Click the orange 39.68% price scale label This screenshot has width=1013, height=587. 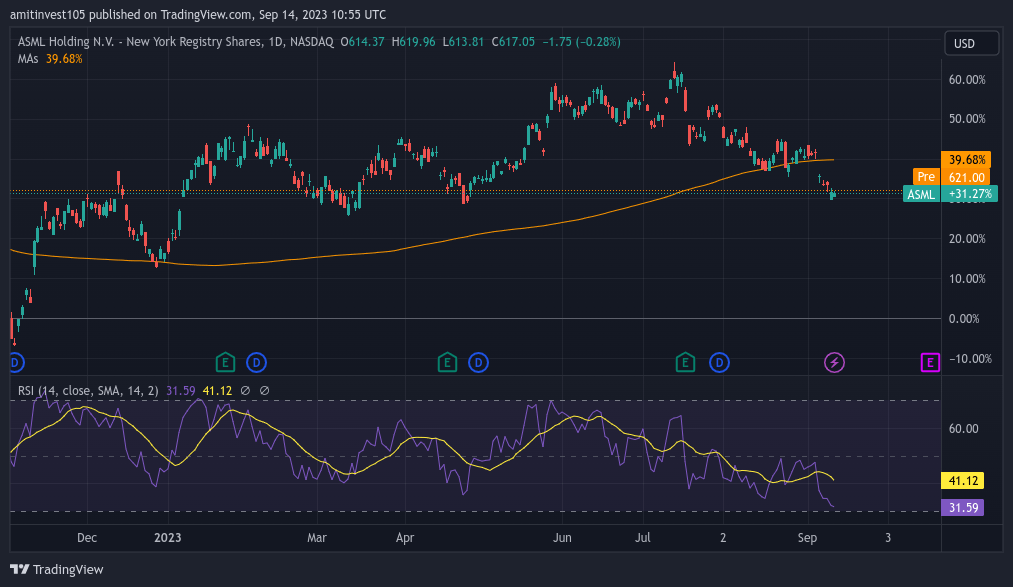pyautogui.click(x=966, y=160)
